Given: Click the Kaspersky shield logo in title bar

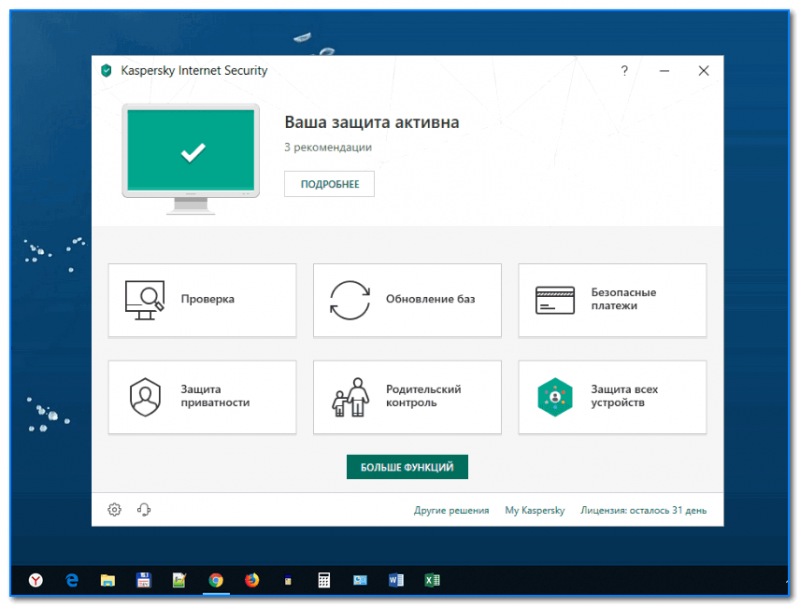Looking at the screenshot, I should 106,70.
